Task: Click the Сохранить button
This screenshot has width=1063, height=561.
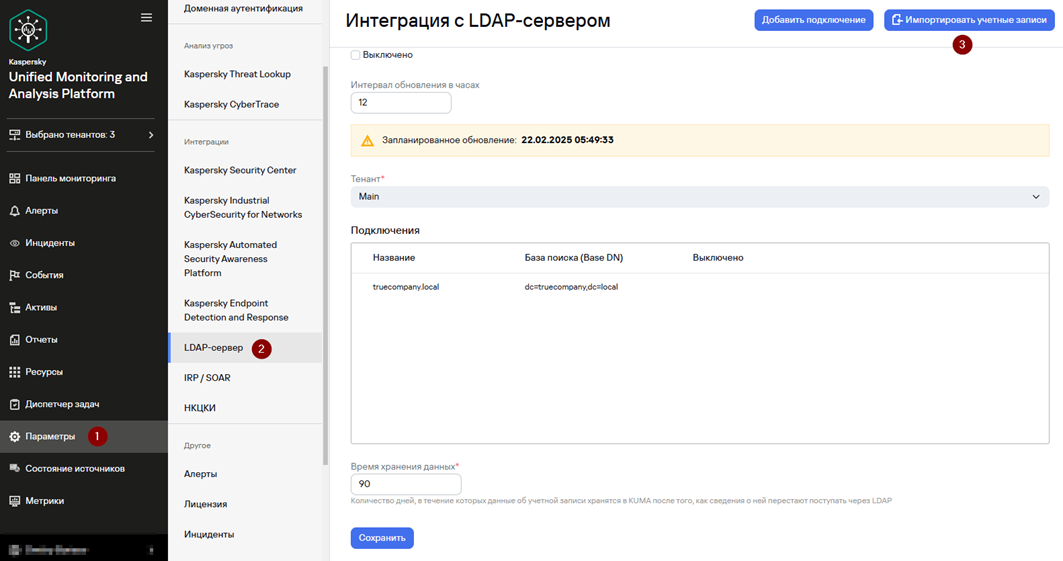Action: [382, 538]
